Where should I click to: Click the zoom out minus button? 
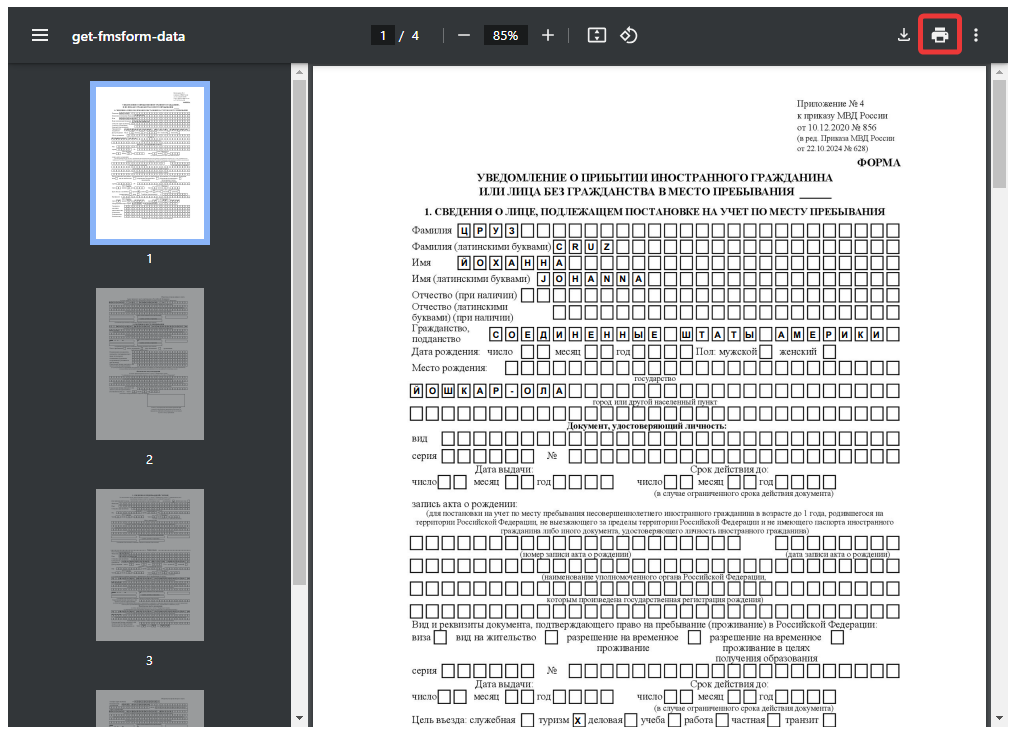tap(463, 36)
